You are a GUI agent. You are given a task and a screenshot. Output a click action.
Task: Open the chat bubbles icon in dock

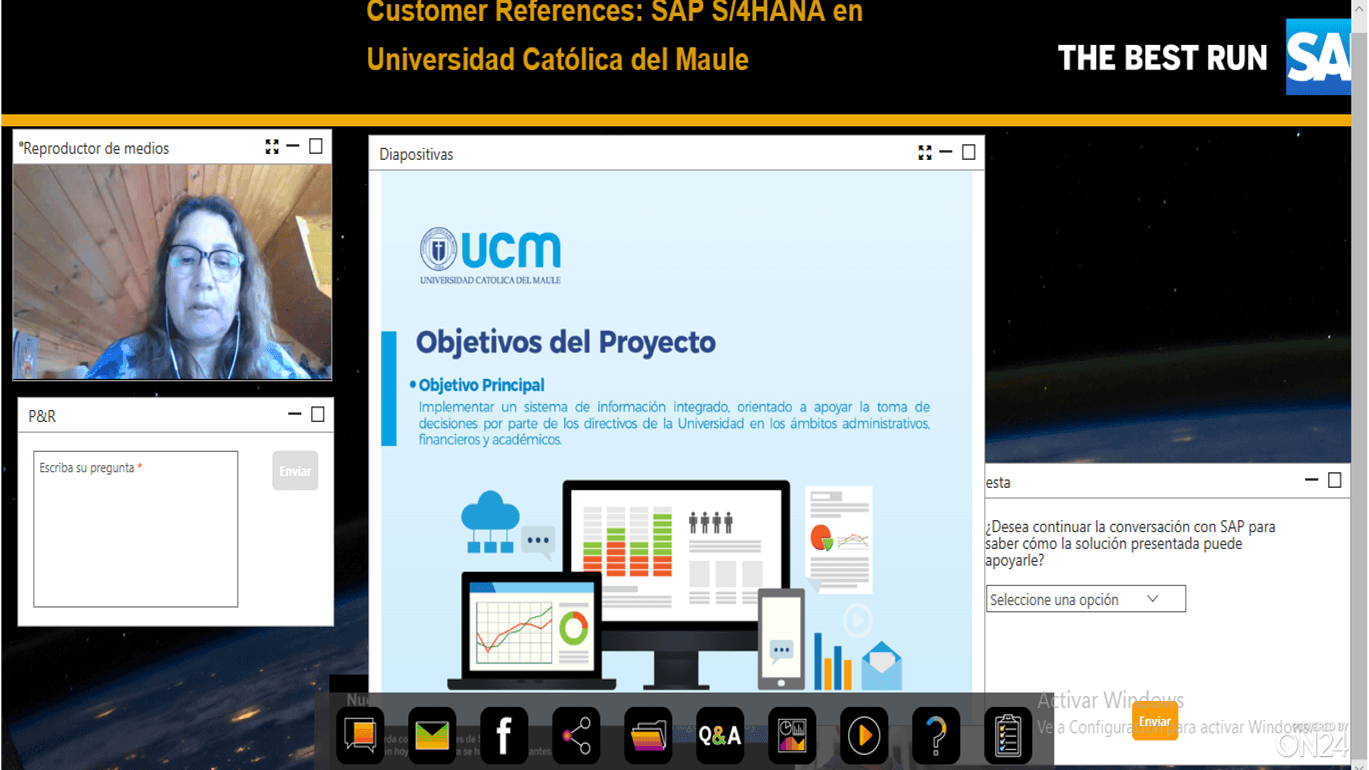pyautogui.click(x=360, y=736)
